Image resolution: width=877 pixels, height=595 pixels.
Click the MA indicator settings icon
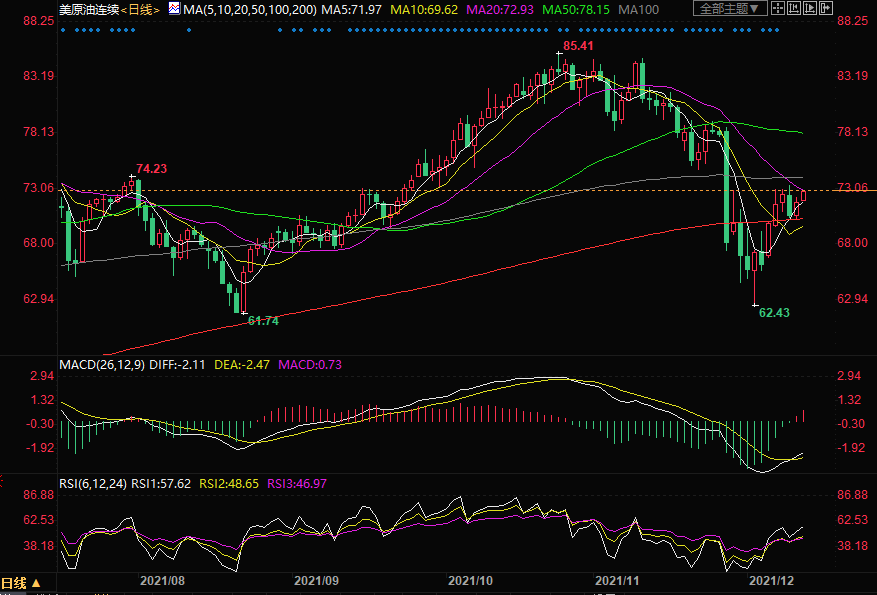pos(174,9)
